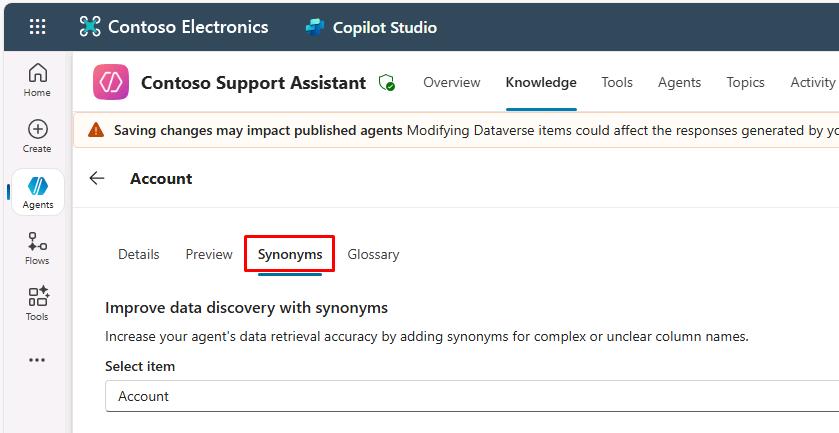Switch to the Synonyms tab
Image resolution: width=839 pixels, height=433 pixels.
click(x=289, y=254)
